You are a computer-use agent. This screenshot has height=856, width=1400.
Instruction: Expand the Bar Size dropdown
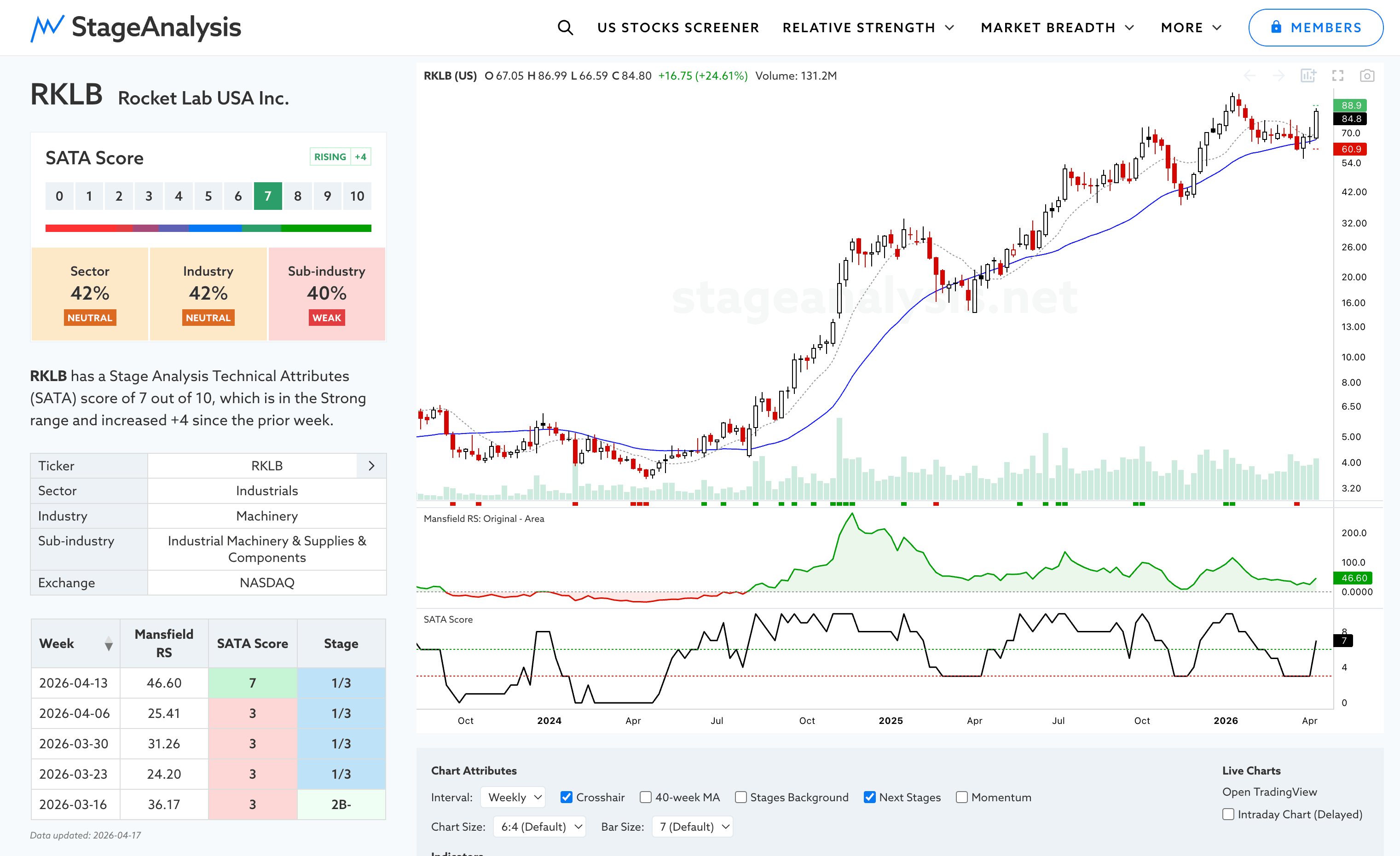point(693,827)
